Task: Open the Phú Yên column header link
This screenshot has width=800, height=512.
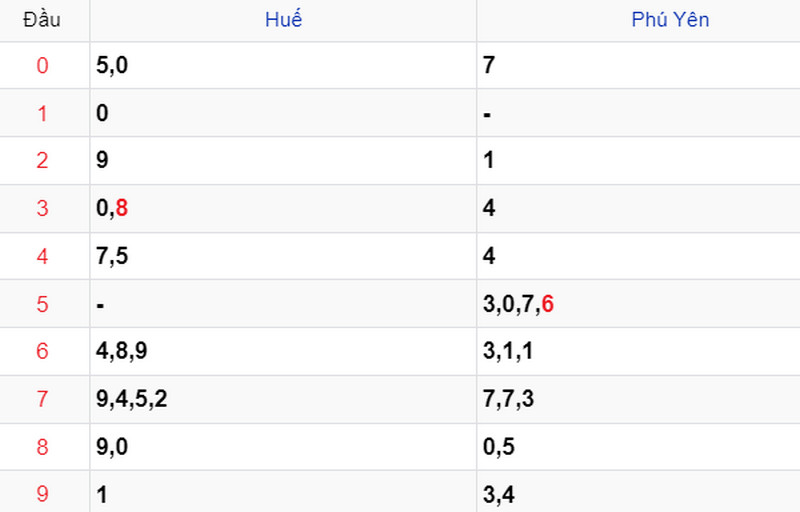Action: tap(670, 20)
